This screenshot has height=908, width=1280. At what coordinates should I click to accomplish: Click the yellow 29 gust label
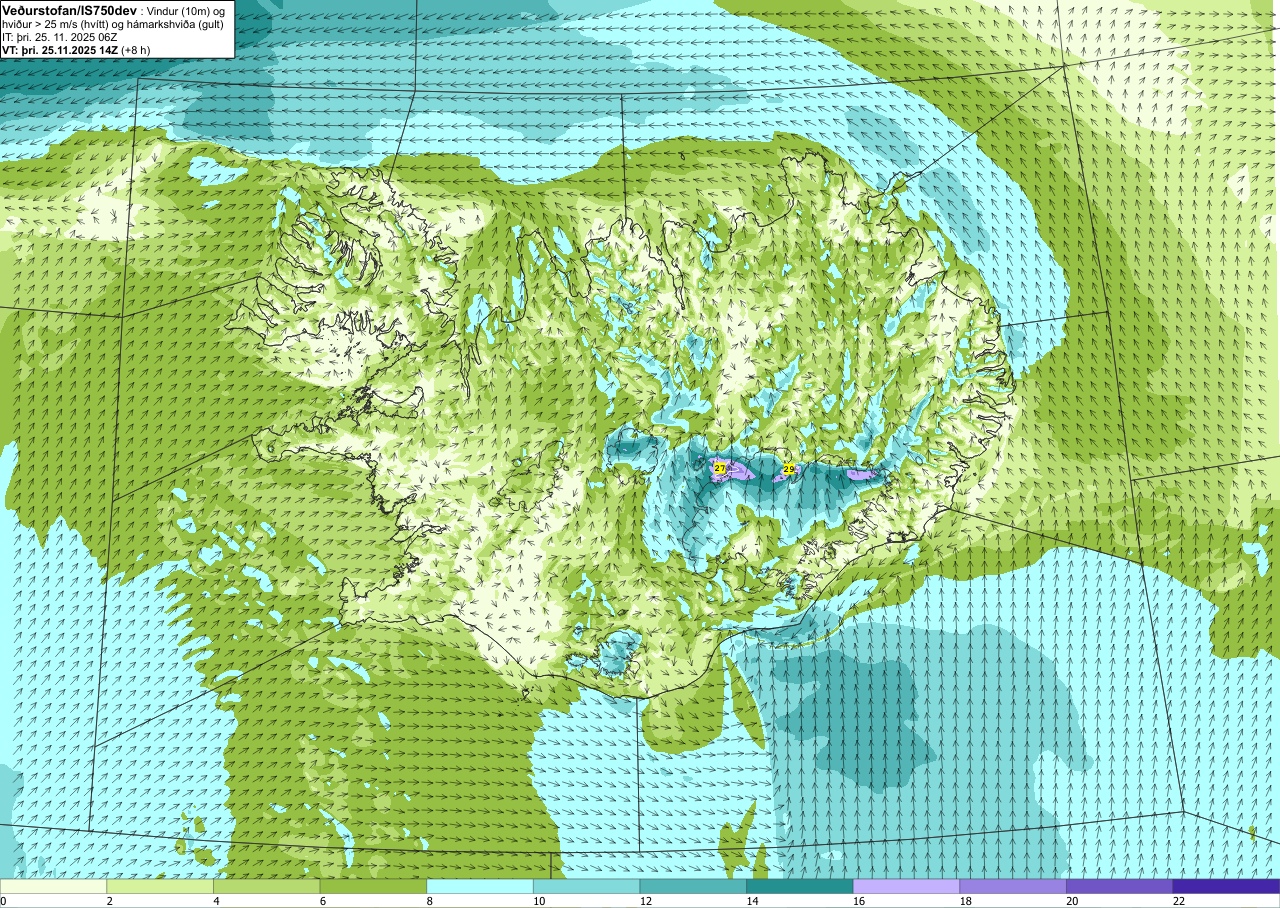789,469
